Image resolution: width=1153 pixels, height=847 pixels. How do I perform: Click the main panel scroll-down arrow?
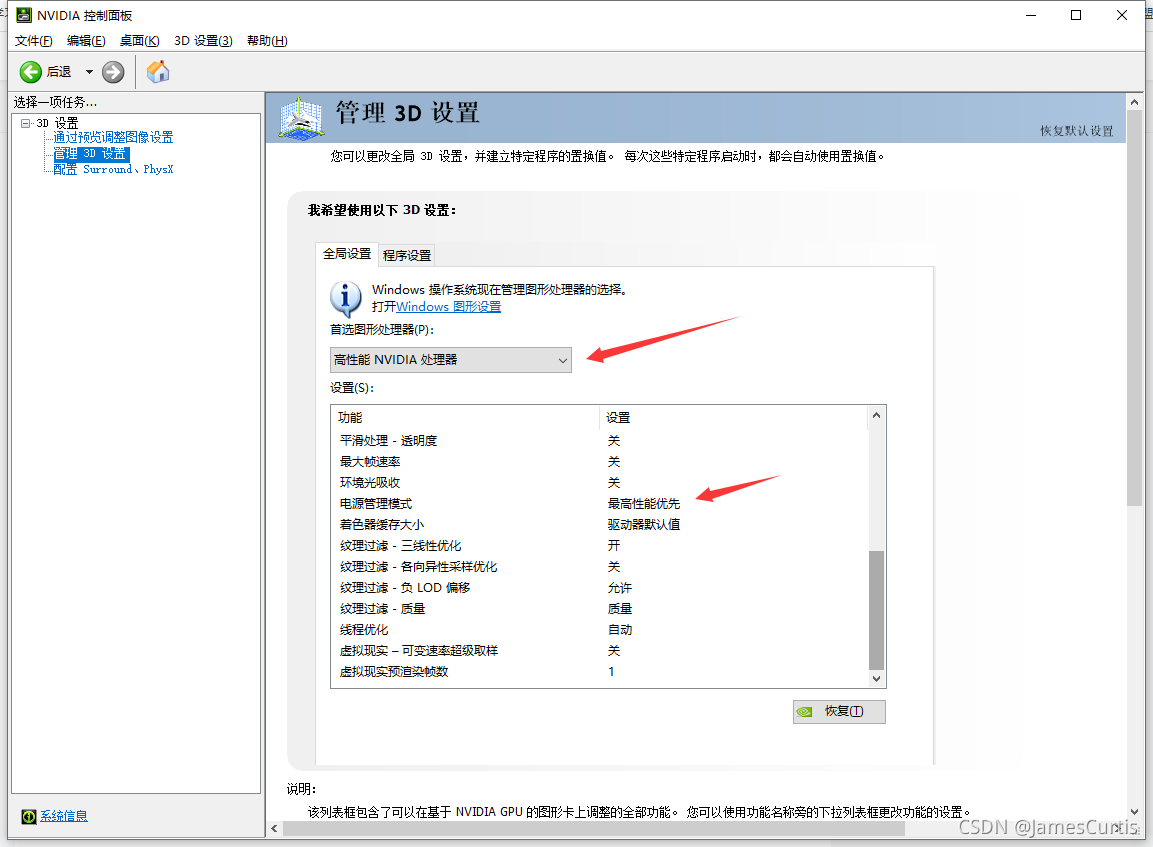coord(1134,812)
